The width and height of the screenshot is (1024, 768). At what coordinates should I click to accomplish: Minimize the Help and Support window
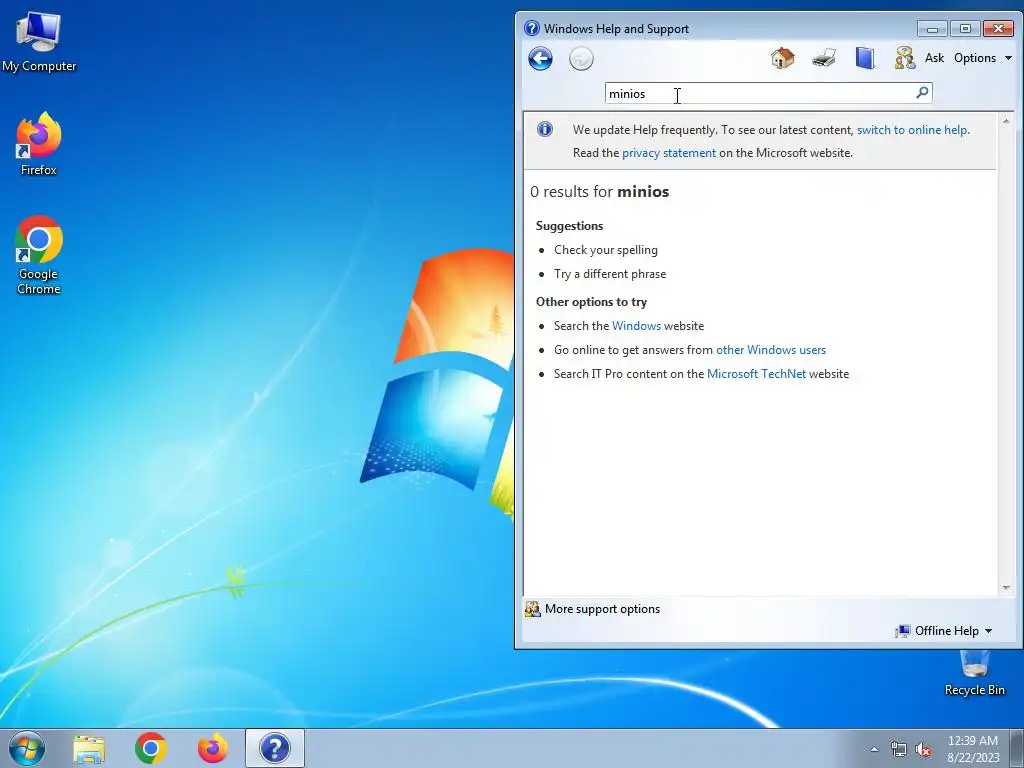click(932, 29)
